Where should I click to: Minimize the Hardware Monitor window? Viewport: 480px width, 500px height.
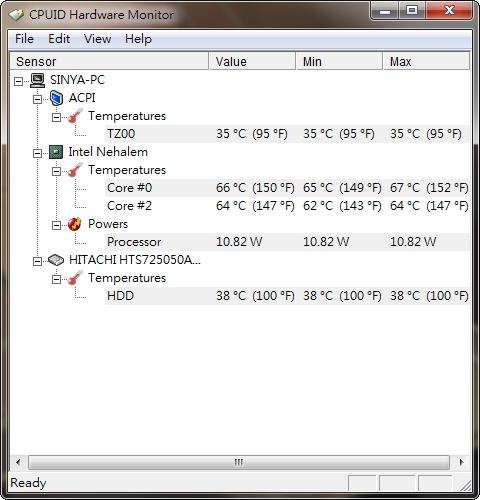[x=385, y=11]
